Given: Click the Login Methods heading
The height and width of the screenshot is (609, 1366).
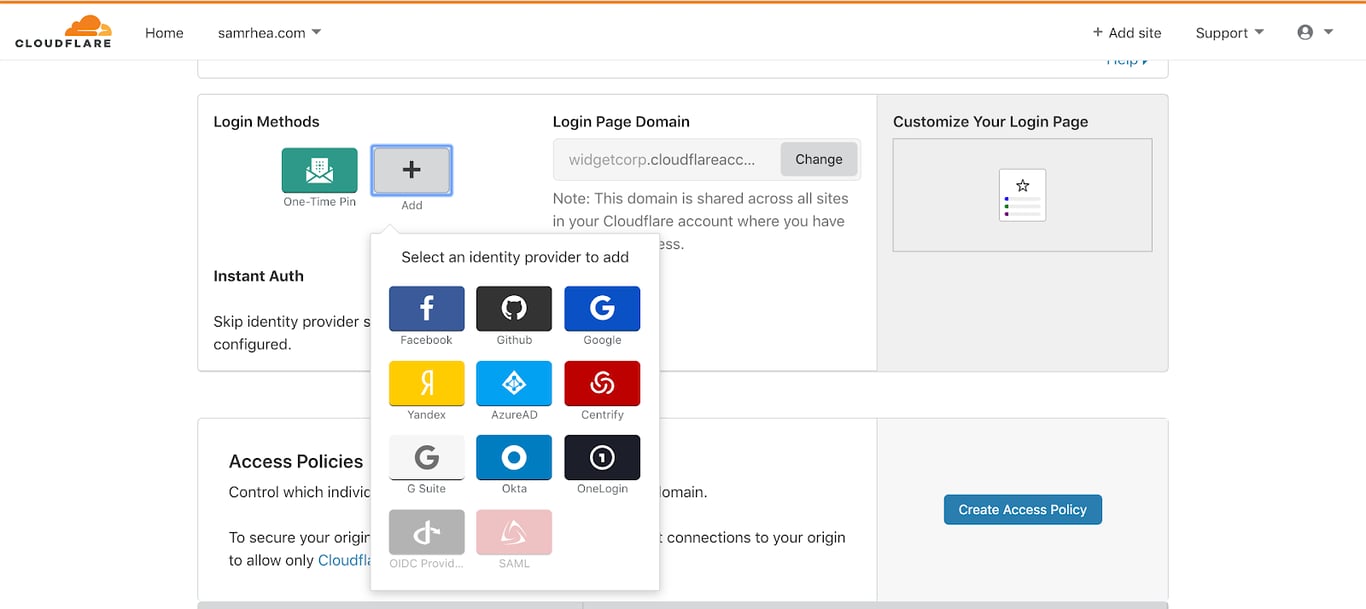Looking at the screenshot, I should click(x=266, y=122).
